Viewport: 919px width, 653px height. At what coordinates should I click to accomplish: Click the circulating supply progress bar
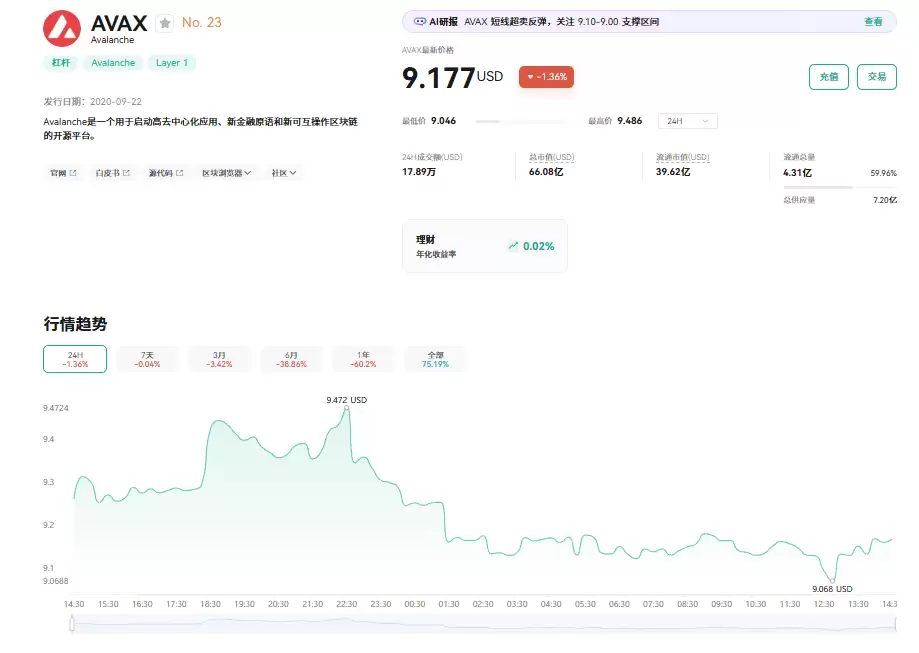(x=840, y=187)
